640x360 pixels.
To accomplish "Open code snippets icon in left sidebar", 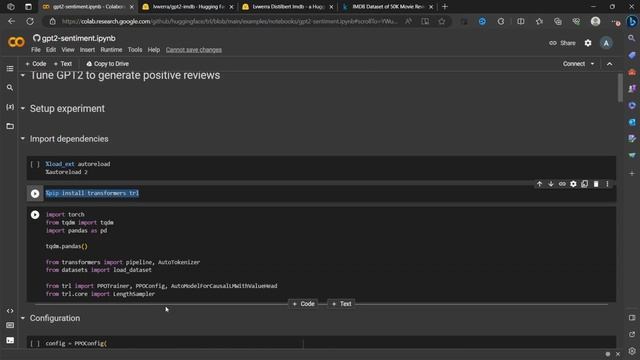I will click(x=10, y=311).
